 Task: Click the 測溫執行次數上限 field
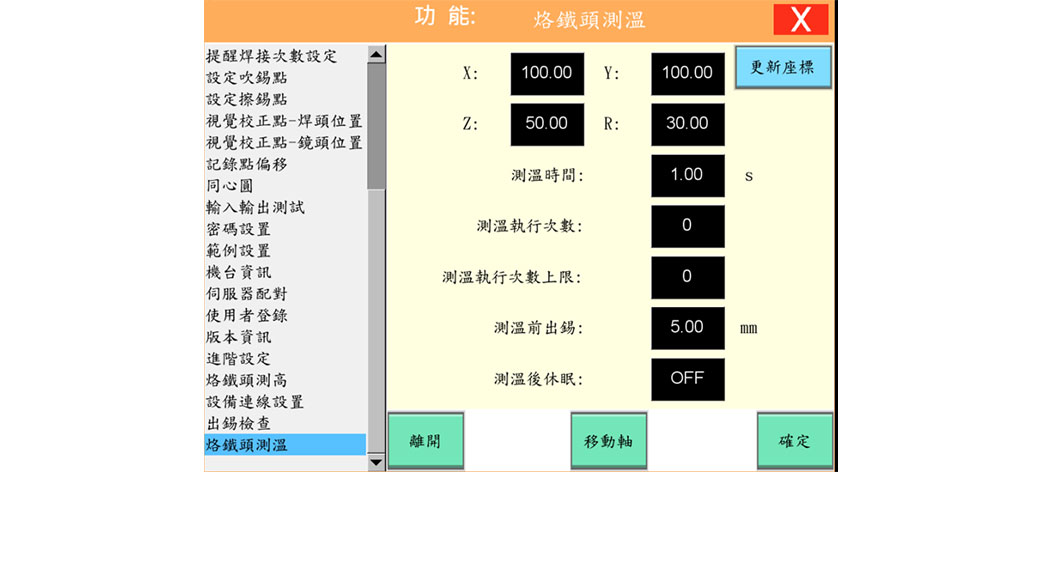tap(687, 277)
